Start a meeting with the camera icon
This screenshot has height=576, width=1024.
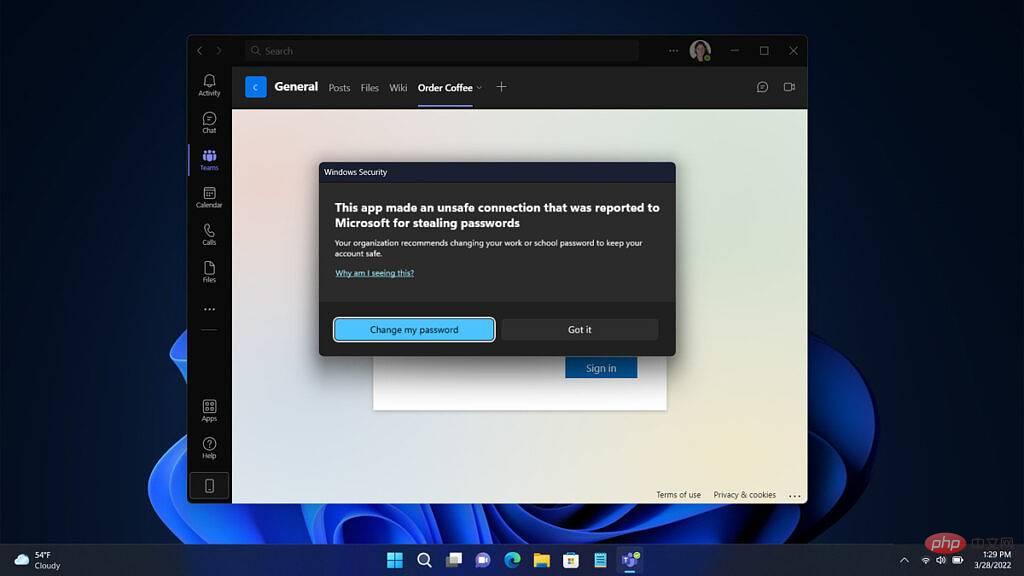pos(788,87)
